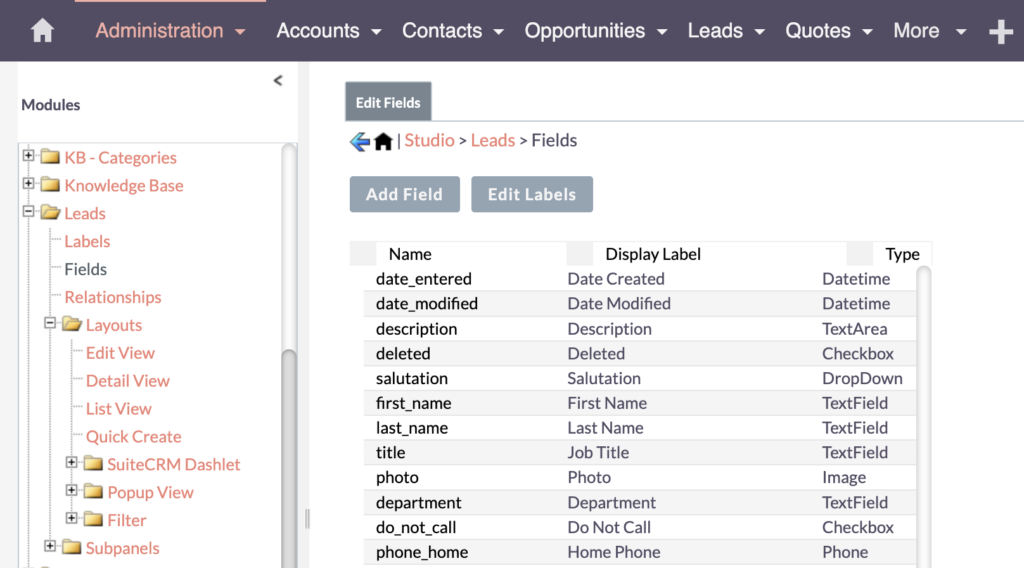Sort by the Display Label column header

click(653, 254)
